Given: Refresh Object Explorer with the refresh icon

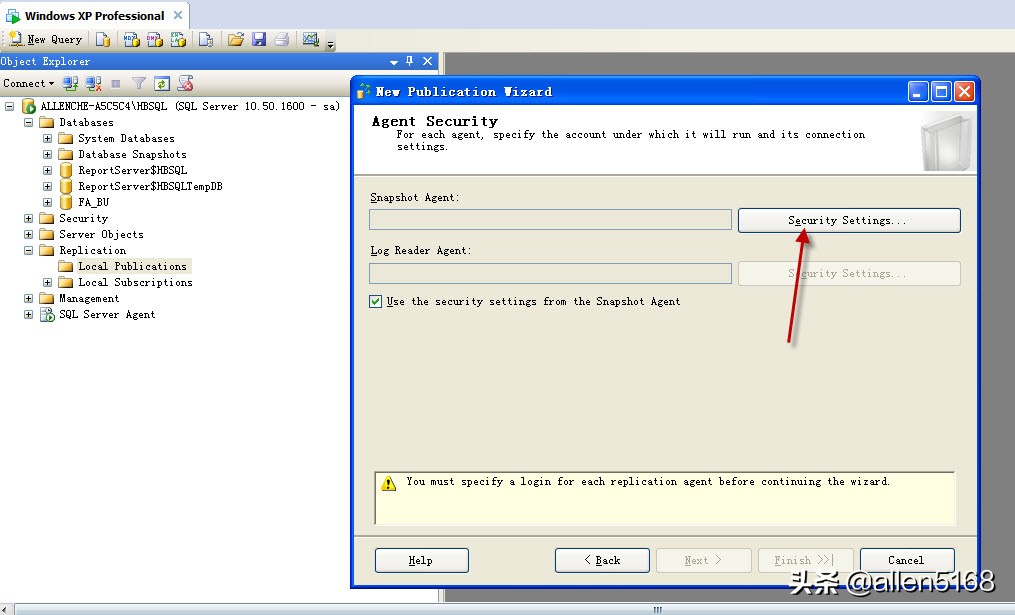Looking at the screenshot, I should point(161,84).
